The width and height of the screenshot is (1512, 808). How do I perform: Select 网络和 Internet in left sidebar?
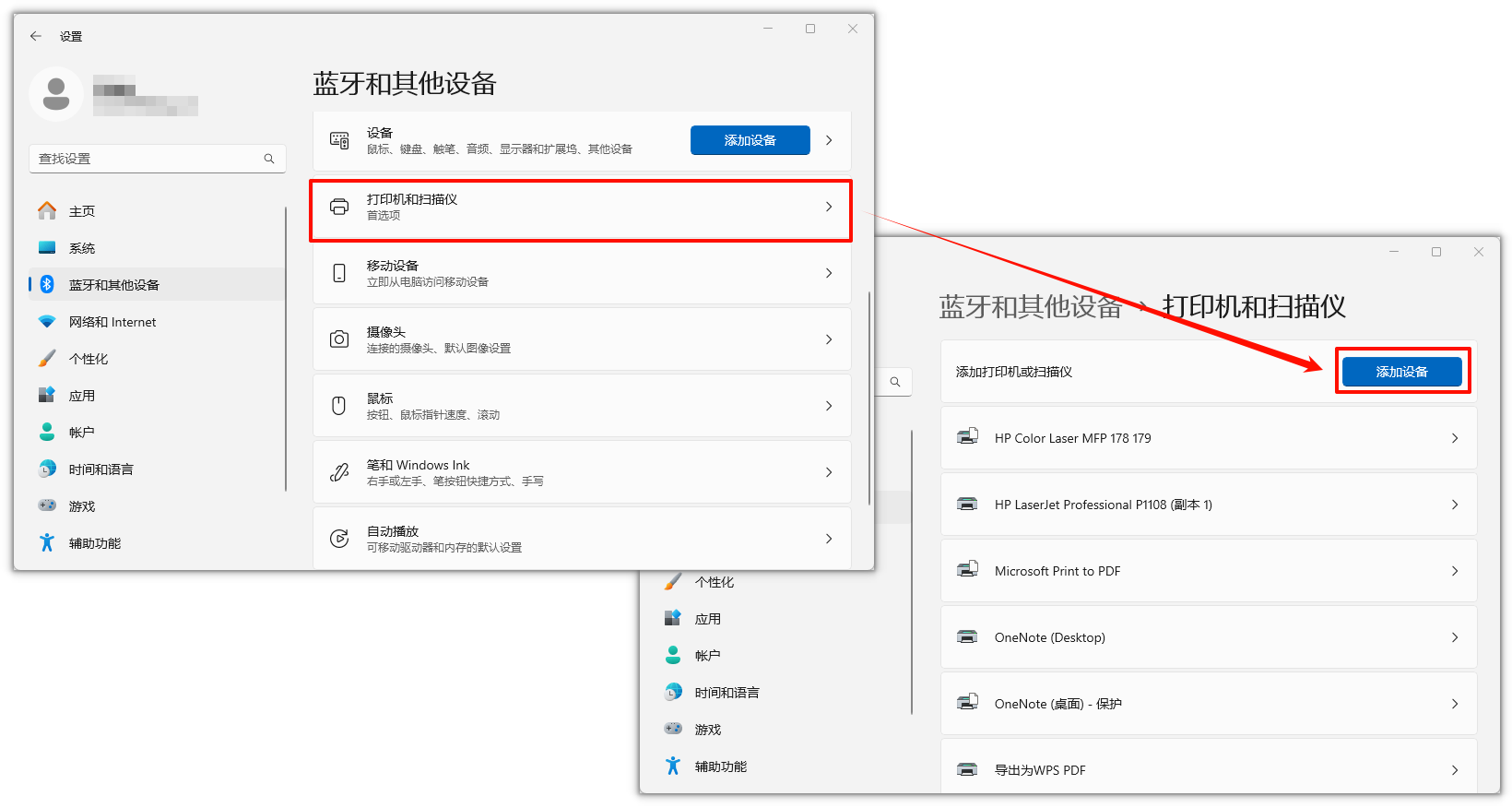[x=112, y=322]
